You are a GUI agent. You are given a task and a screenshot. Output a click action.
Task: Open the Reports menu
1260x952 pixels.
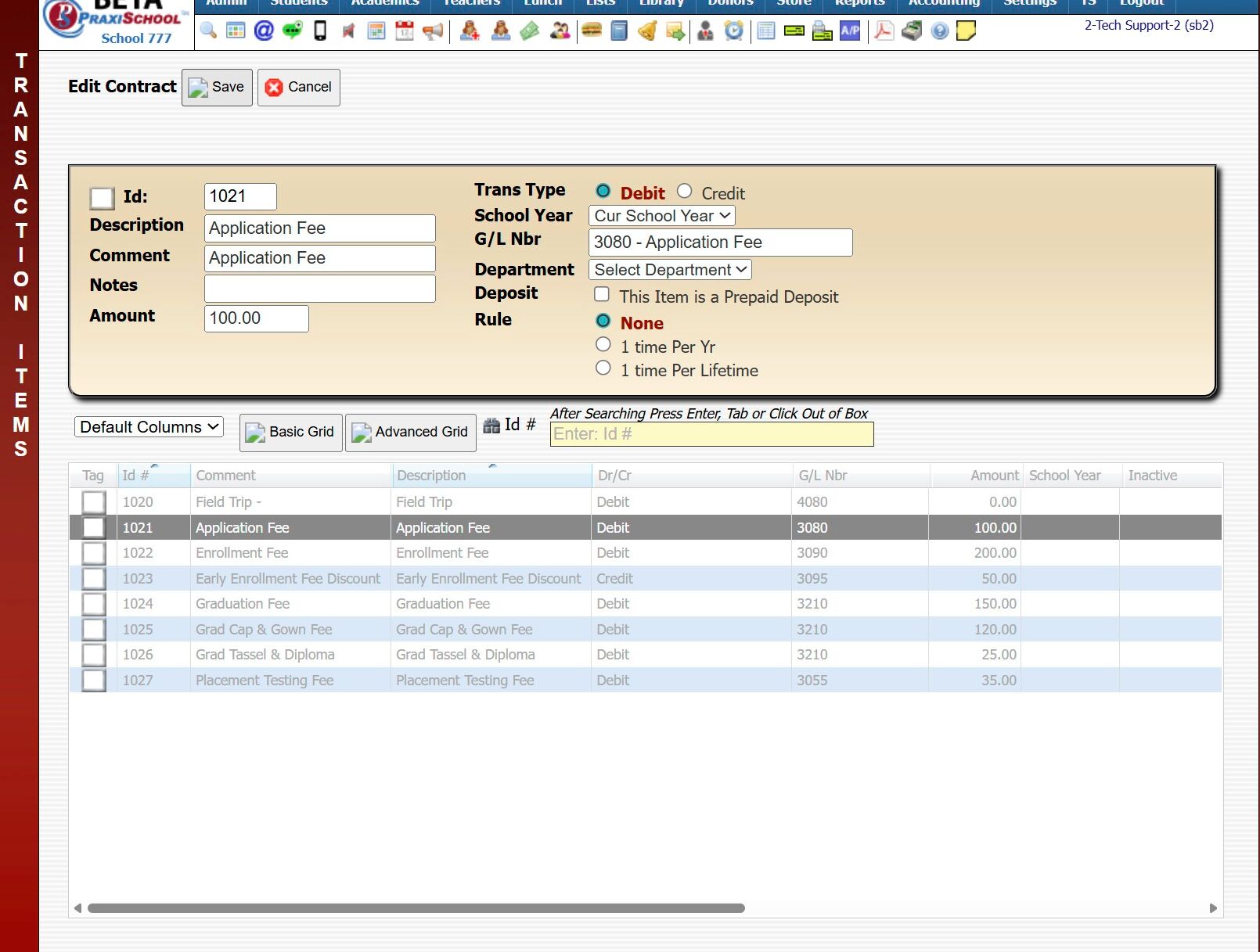(x=859, y=4)
